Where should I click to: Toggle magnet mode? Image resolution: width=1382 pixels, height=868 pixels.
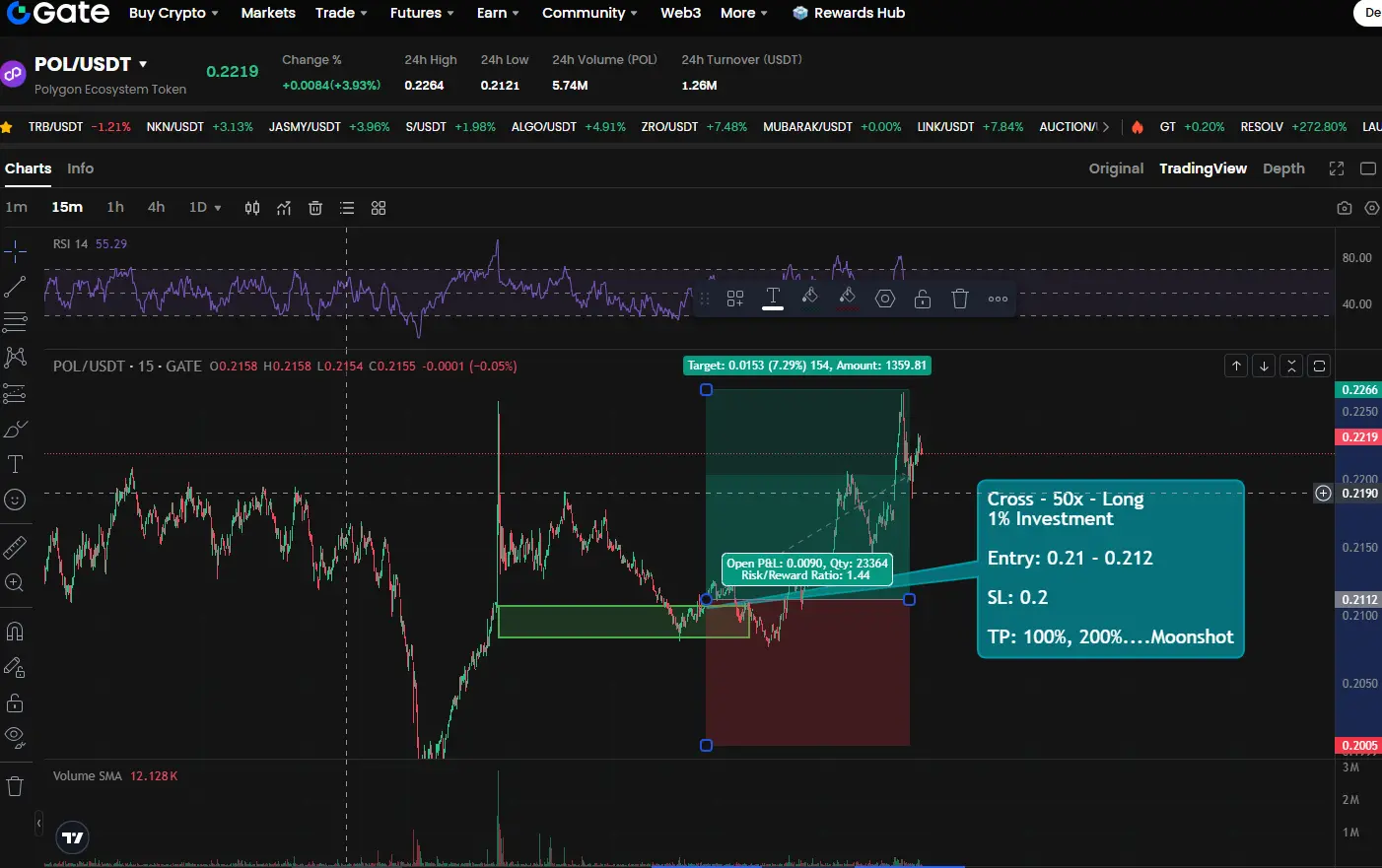click(15, 632)
